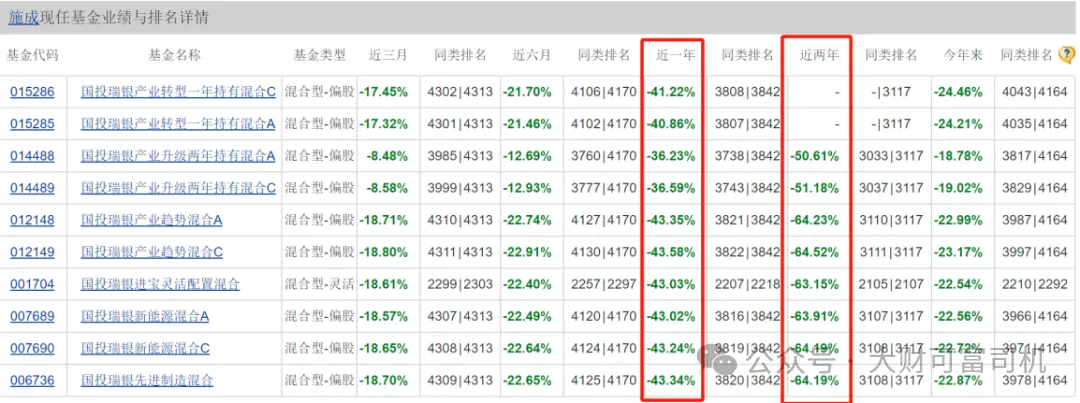Image resolution: width=1080 pixels, height=403 pixels.
Task: Open 国投瑞银产业趋势混合A fund link
Action: pos(152,220)
